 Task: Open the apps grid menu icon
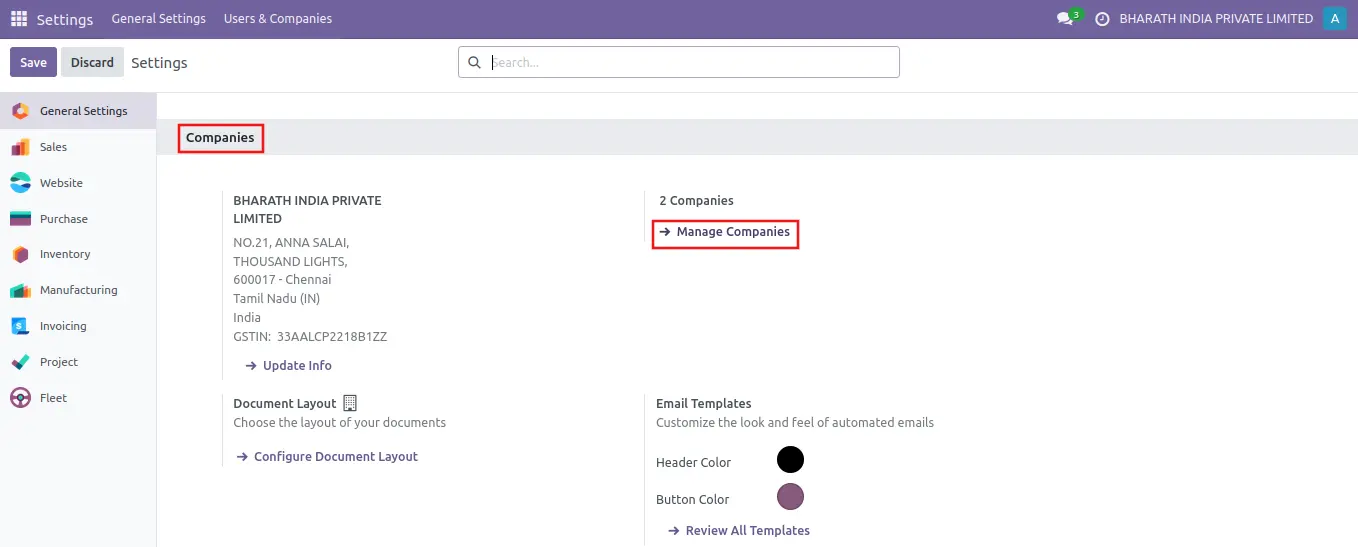tap(19, 19)
